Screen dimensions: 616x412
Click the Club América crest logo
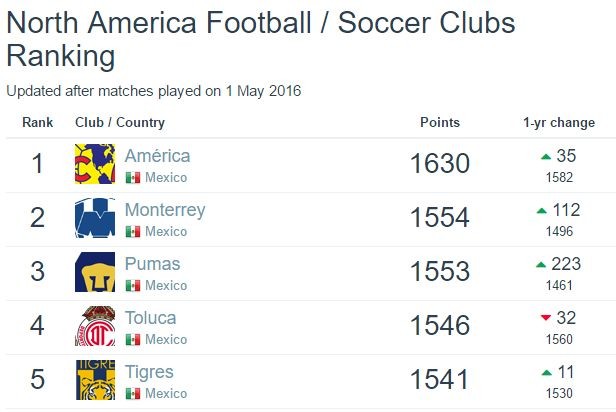pos(95,164)
